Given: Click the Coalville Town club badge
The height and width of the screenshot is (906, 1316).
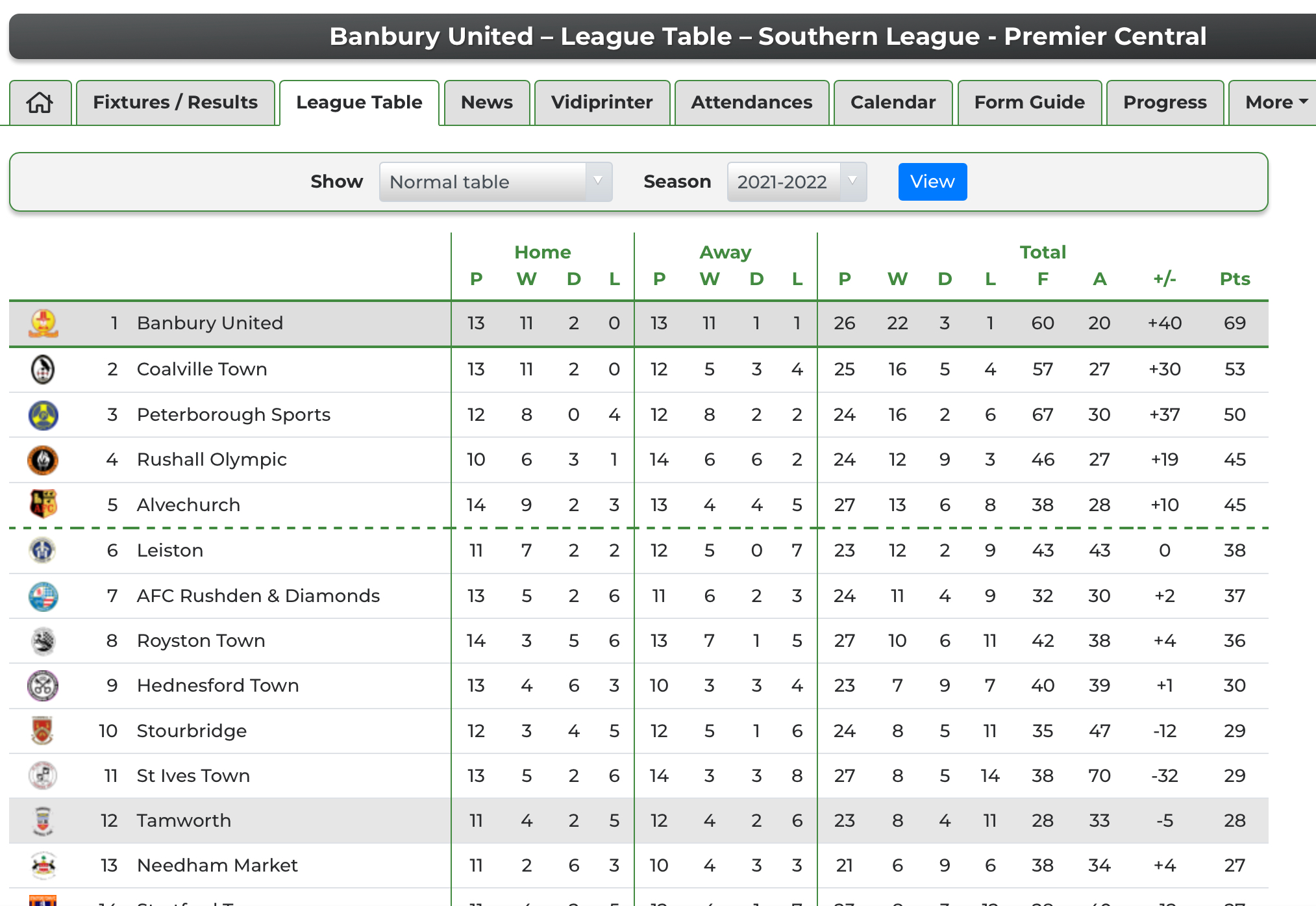Looking at the screenshot, I should 43,370.
